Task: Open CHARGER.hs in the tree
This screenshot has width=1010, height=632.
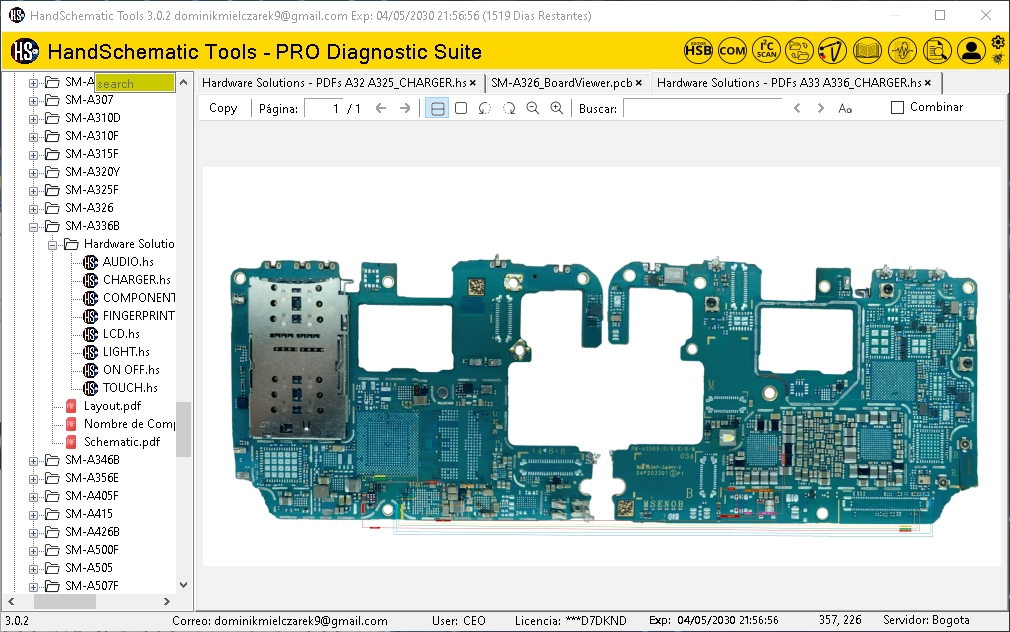Action: [137, 280]
